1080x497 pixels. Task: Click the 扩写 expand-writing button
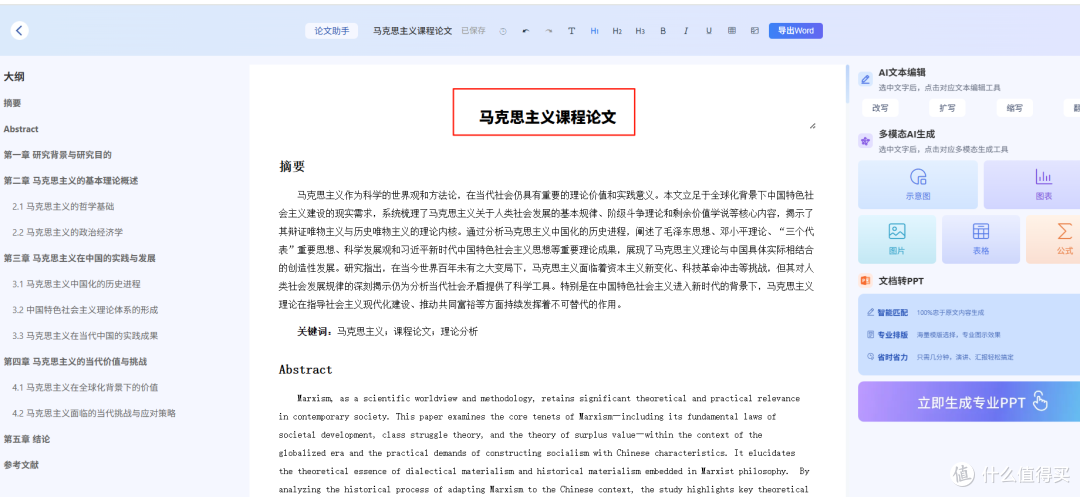[947, 108]
